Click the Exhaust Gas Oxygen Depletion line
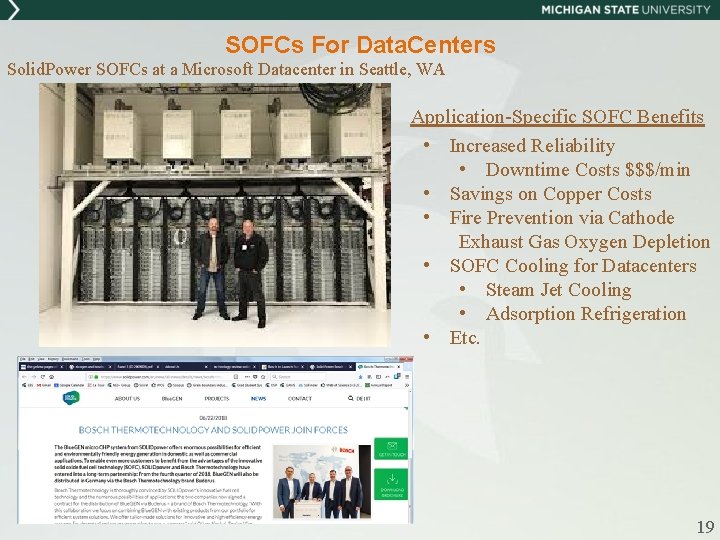Screen dimensions: 720x540 coord(584,242)
